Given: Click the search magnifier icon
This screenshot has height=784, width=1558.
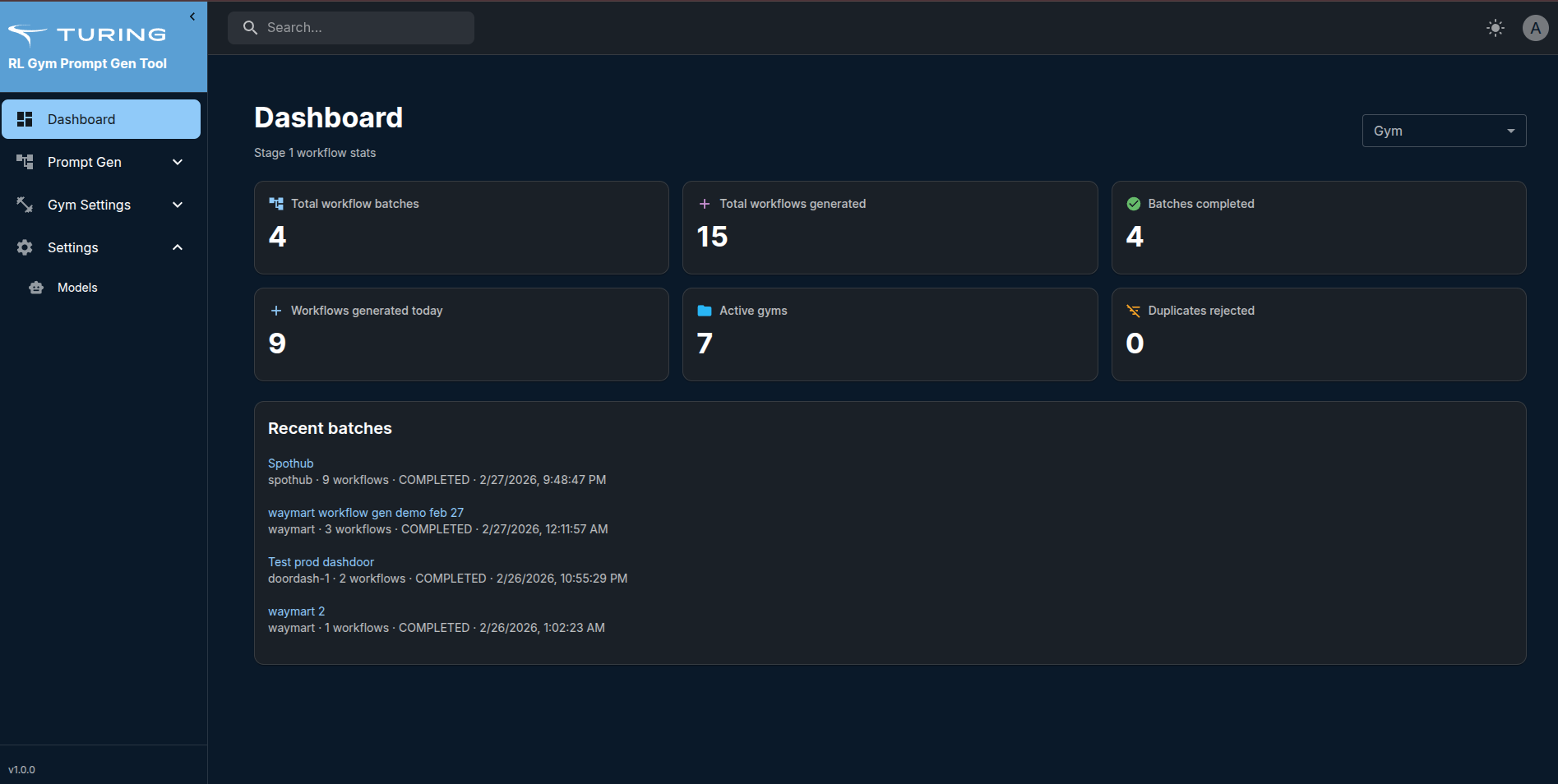Looking at the screenshot, I should 251,27.
